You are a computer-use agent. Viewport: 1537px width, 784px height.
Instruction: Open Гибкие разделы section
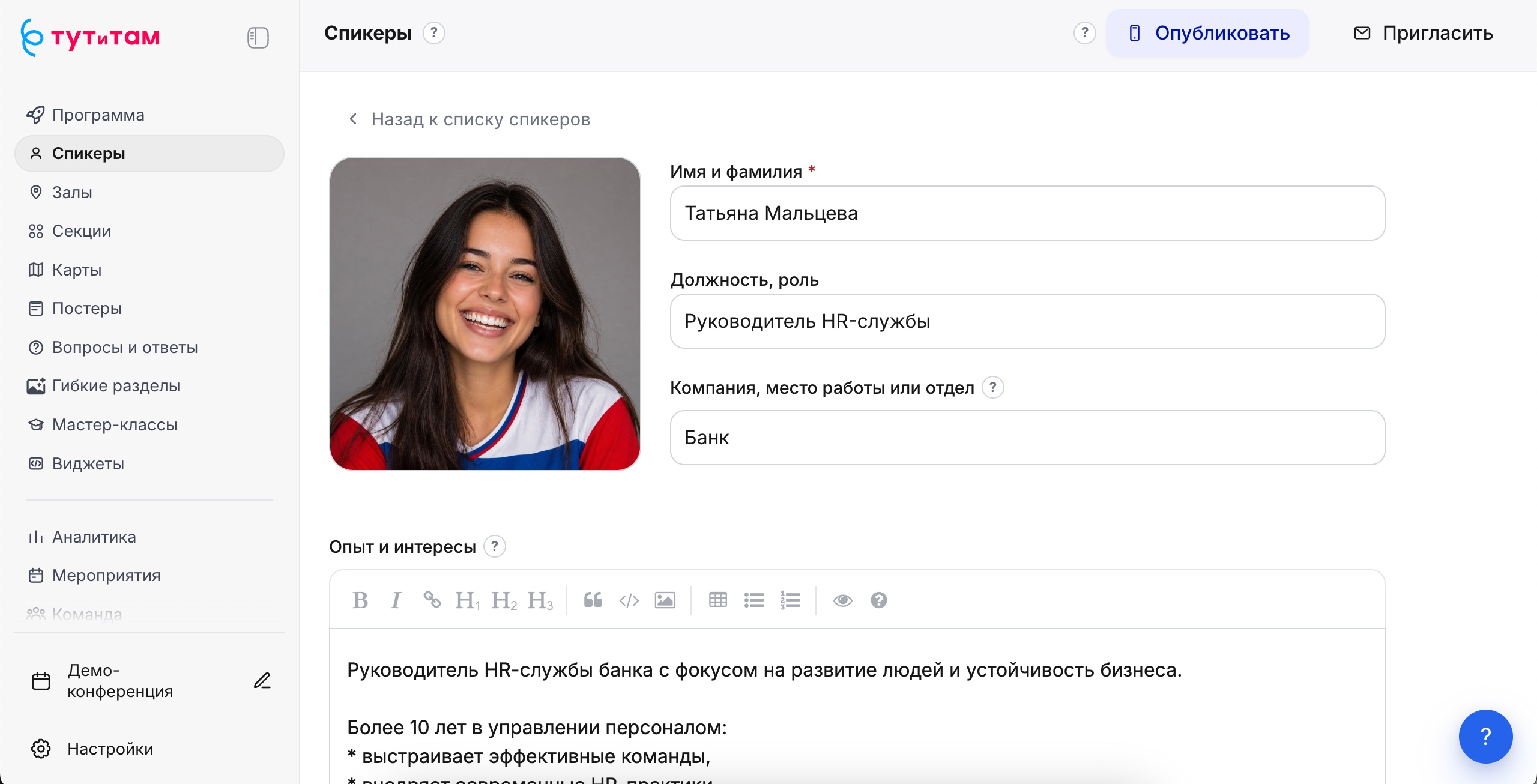pyautogui.click(x=149, y=386)
